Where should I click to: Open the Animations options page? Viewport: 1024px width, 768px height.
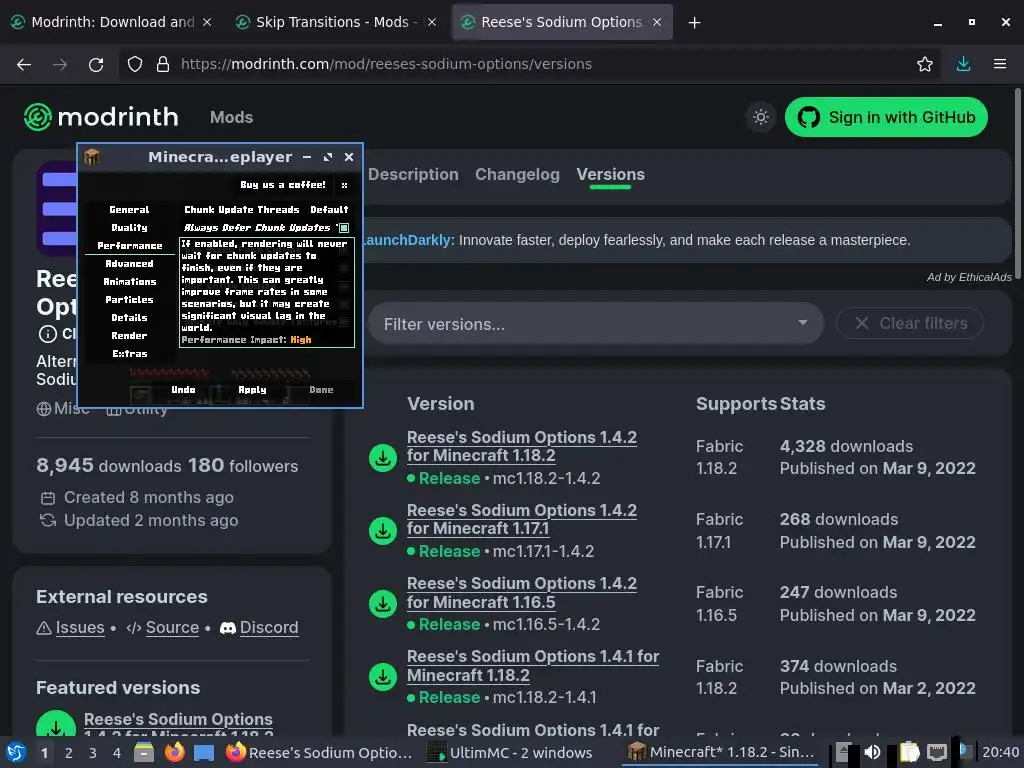[x=129, y=281]
